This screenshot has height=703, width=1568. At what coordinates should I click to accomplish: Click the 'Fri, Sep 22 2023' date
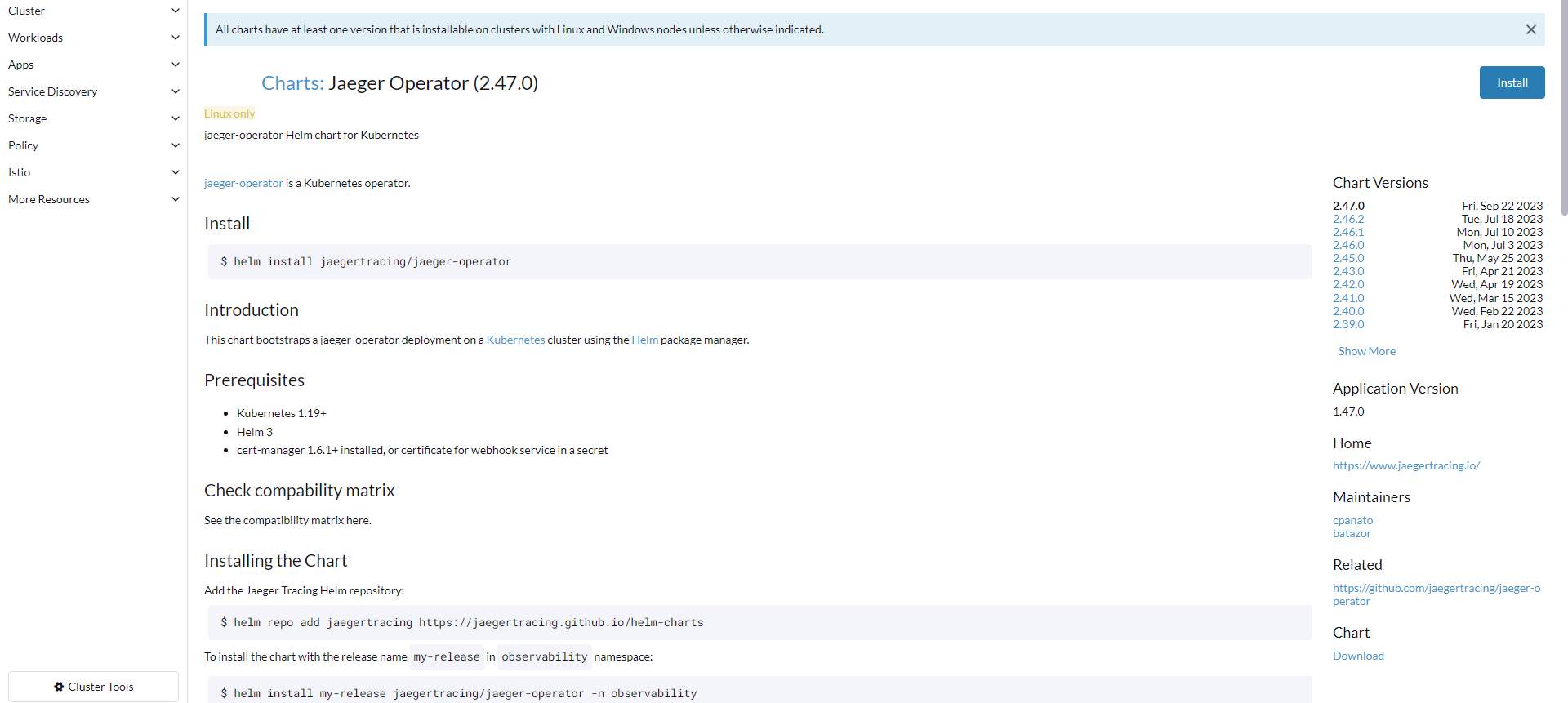click(1502, 206)
